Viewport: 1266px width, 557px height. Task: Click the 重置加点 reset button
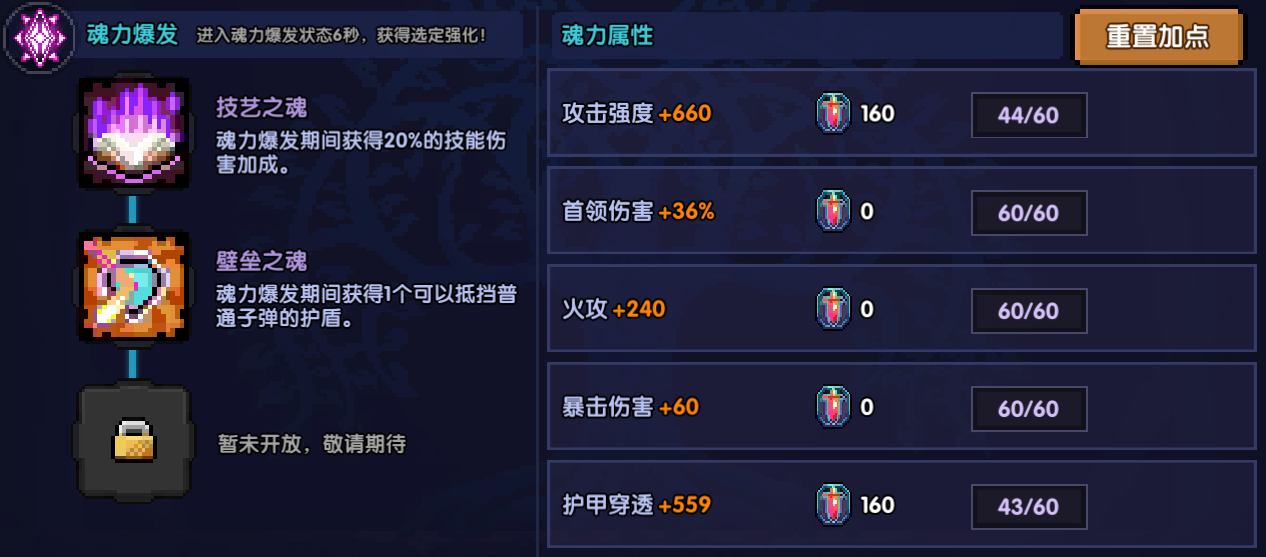1159,37
